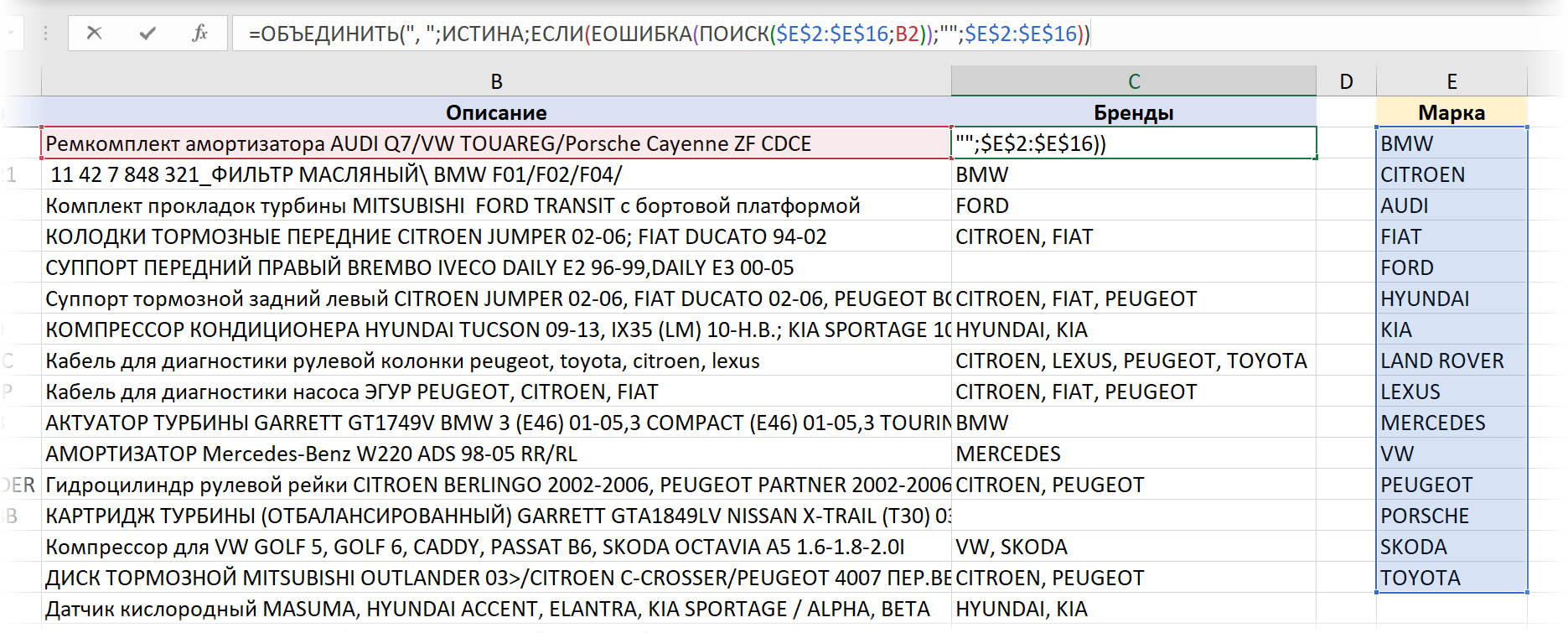Viewport: 1568px width, 633px height.
Task: Click the 'CITROEN, LEXUS, PEUGEOT, TOYOTA' result cell
Action: [1134, 361]
